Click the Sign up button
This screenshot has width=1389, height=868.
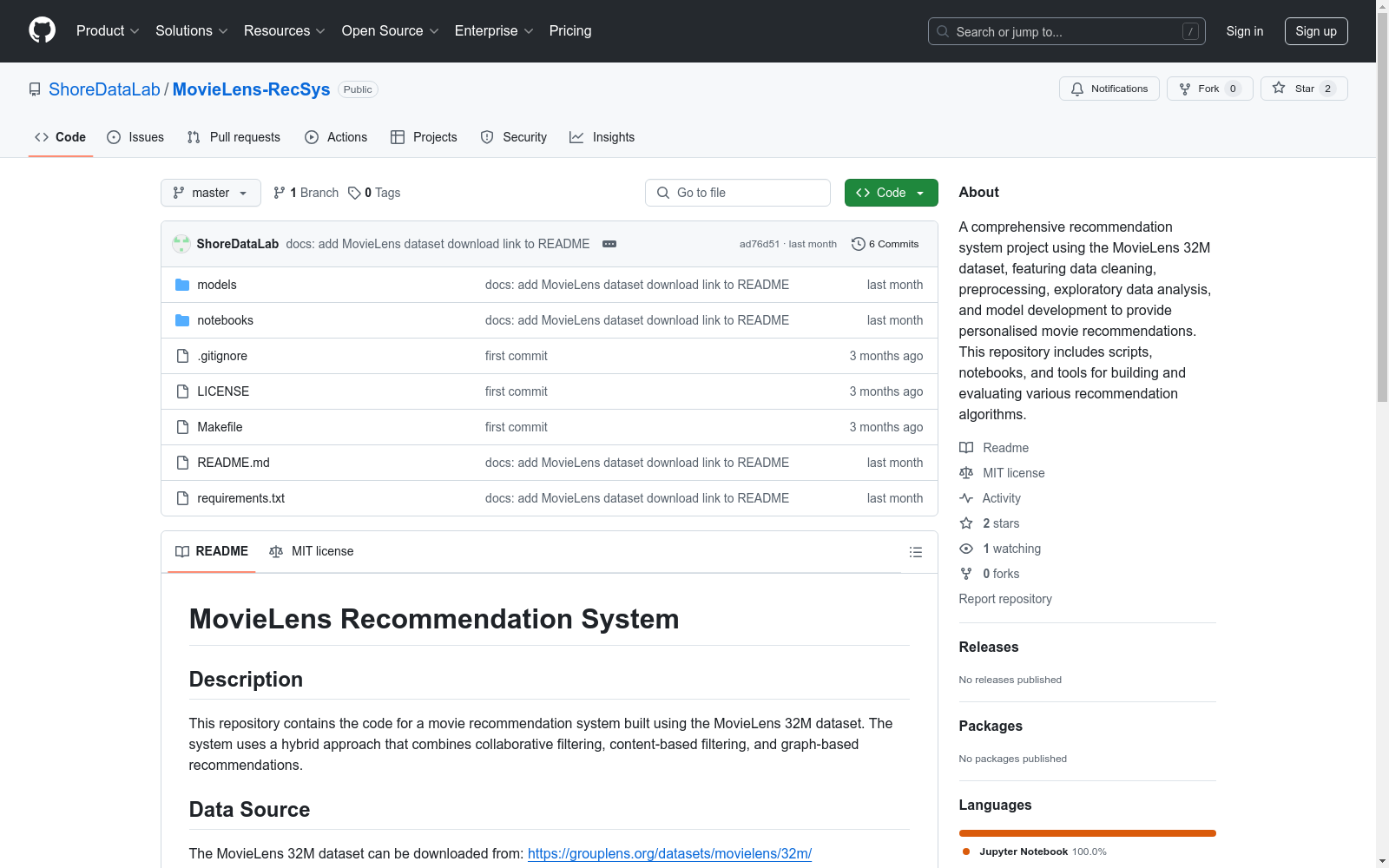tap(1316, 31)
